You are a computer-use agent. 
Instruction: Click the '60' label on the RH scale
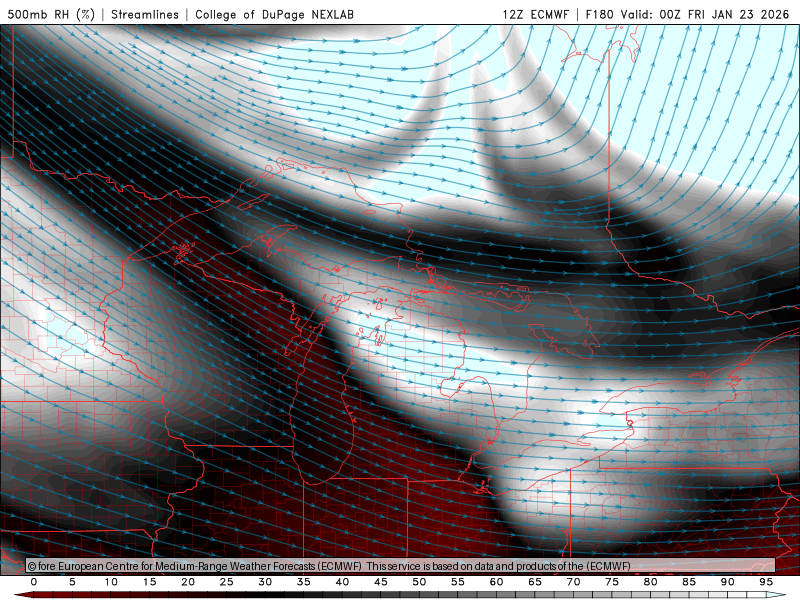pos(496,582)
